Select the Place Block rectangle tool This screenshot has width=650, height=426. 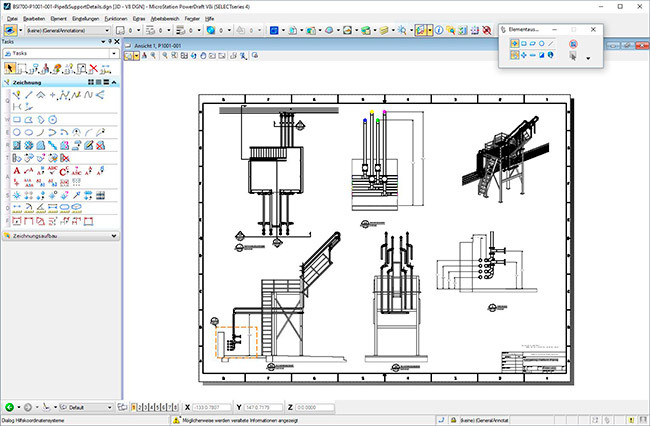pyautogui.click(x=14, y=120)
